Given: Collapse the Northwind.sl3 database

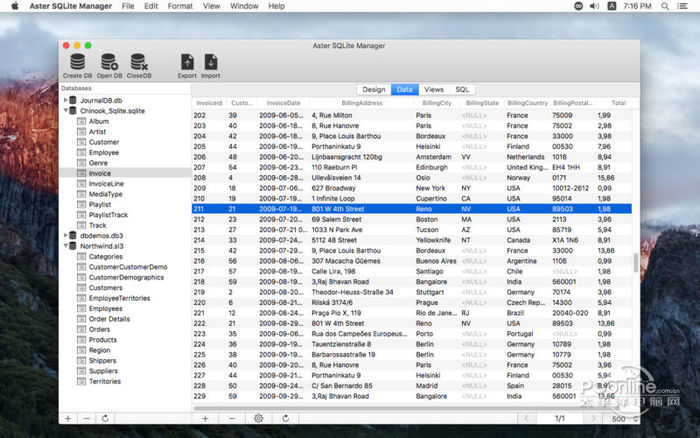Looking at the screenshot, I should 66,246.
